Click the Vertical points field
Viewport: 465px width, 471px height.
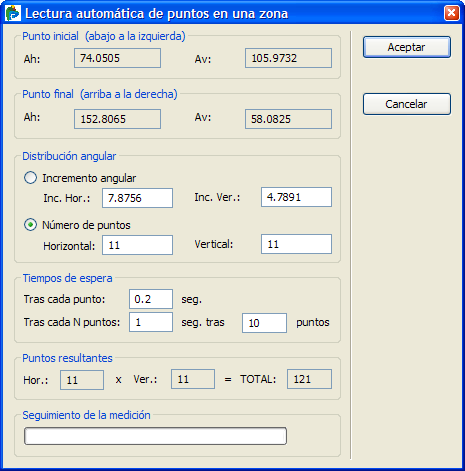(x=296, y=244)
